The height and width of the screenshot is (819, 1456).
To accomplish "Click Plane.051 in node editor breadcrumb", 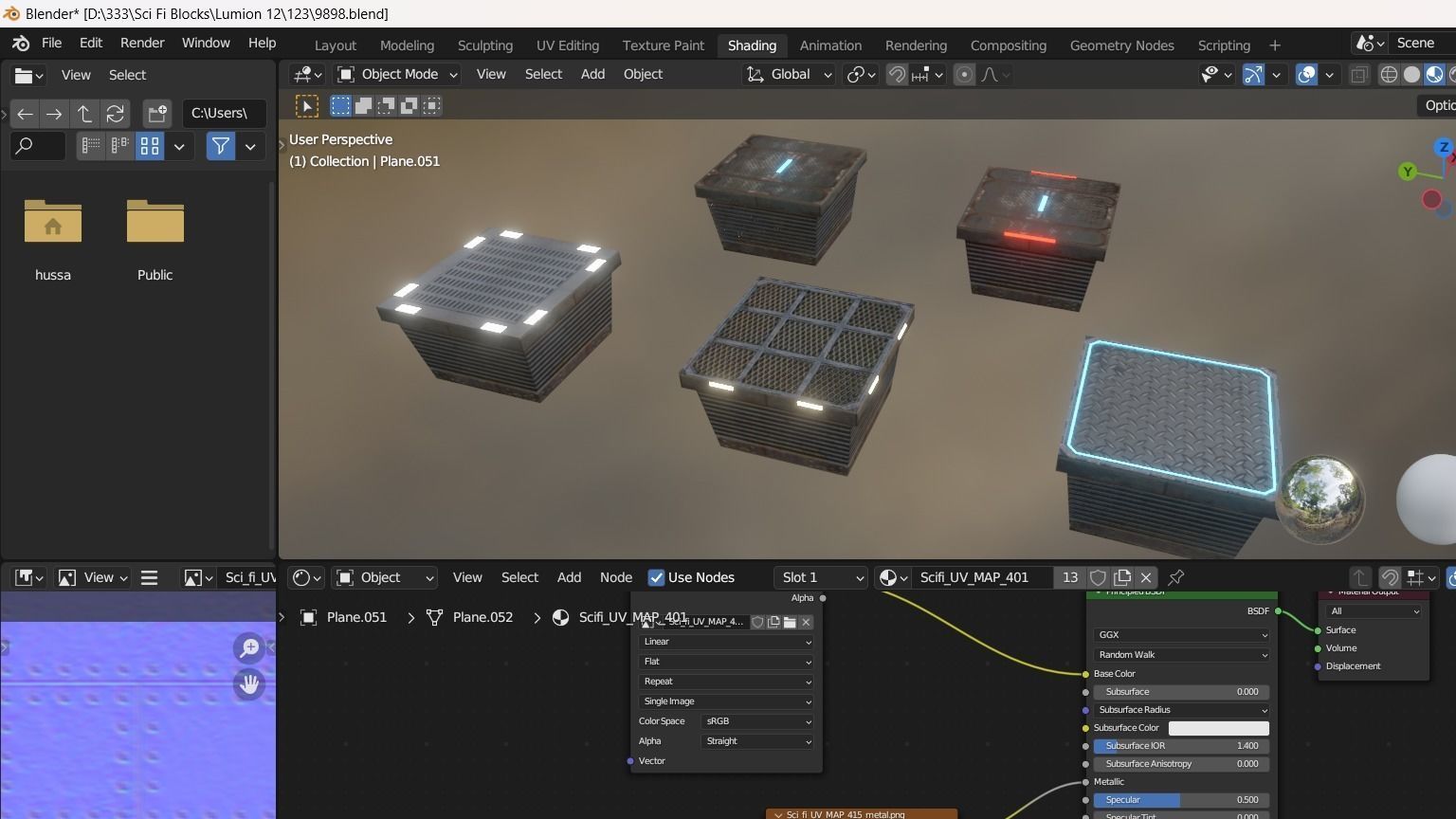I will click(x=356, y=617).
